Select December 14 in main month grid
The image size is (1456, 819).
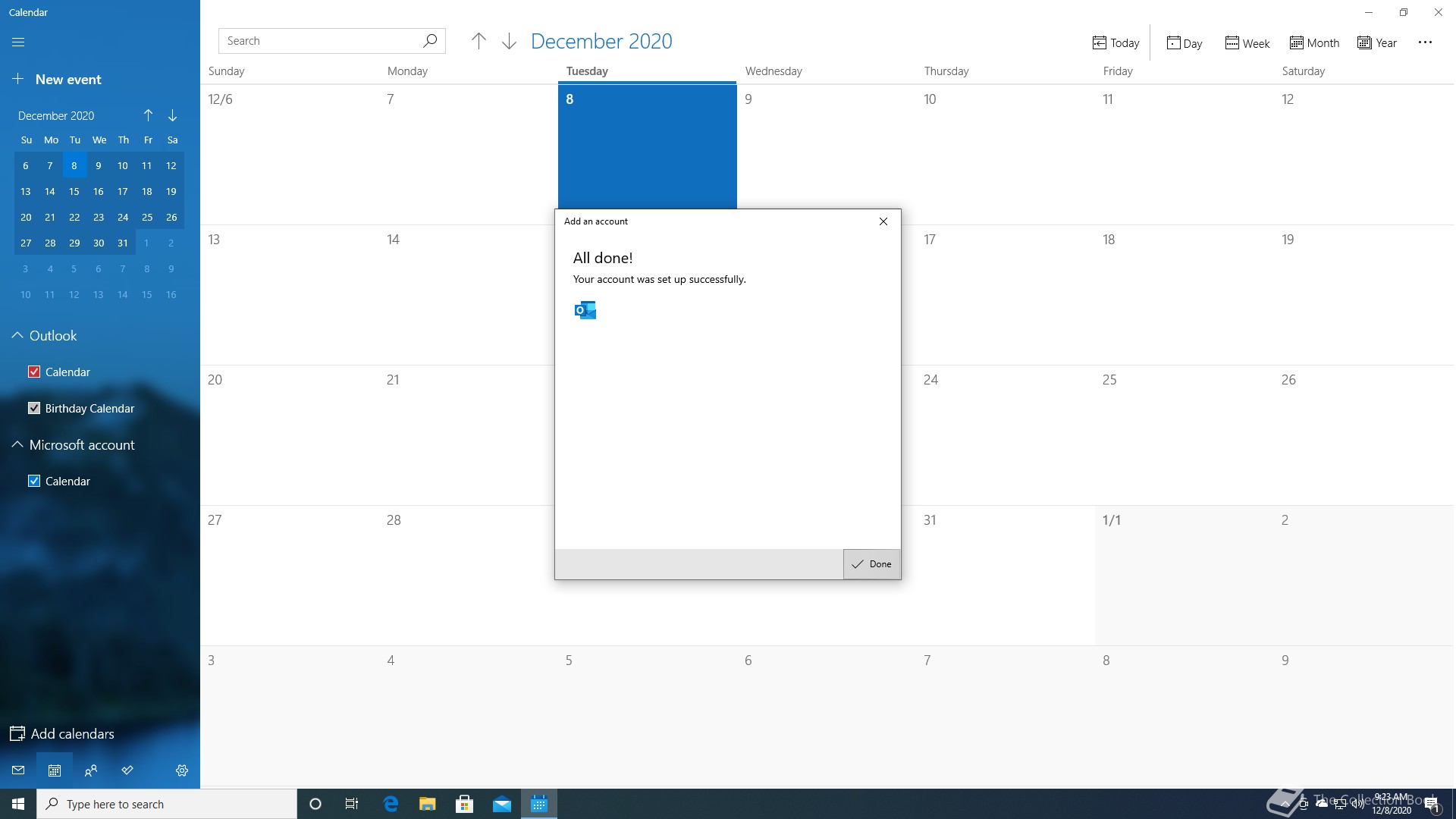(468, 295)
